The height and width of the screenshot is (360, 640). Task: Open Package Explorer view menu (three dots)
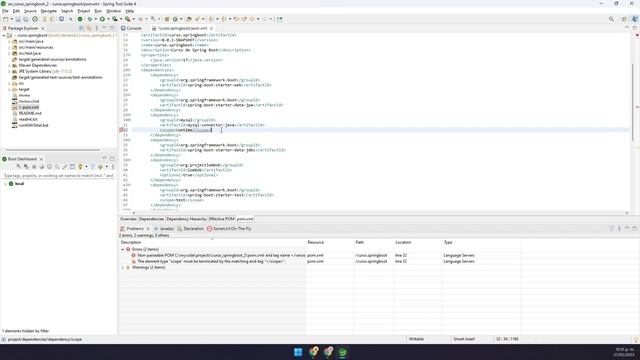point(97,28)
